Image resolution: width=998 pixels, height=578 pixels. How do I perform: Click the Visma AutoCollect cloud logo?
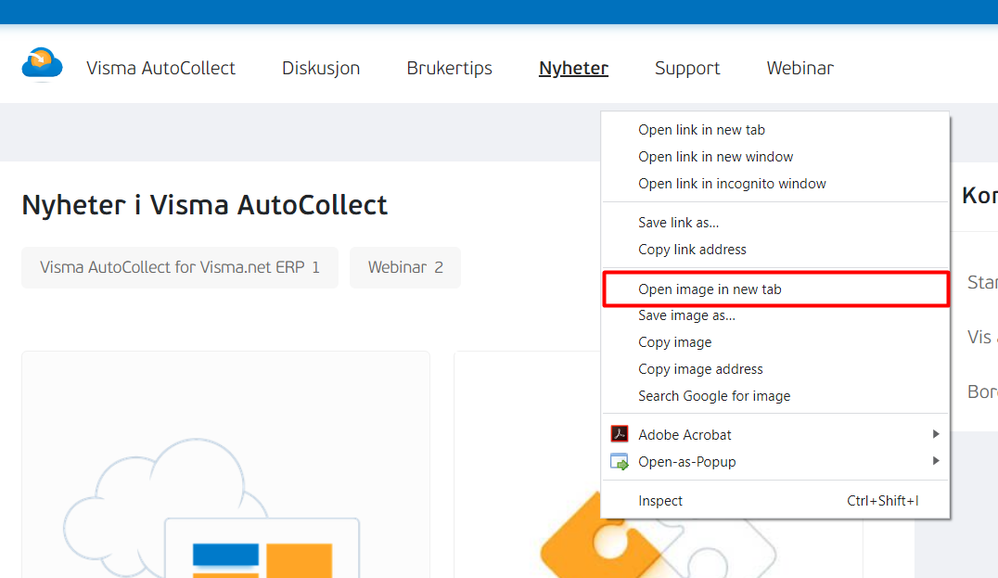click(x=42, y=65)
